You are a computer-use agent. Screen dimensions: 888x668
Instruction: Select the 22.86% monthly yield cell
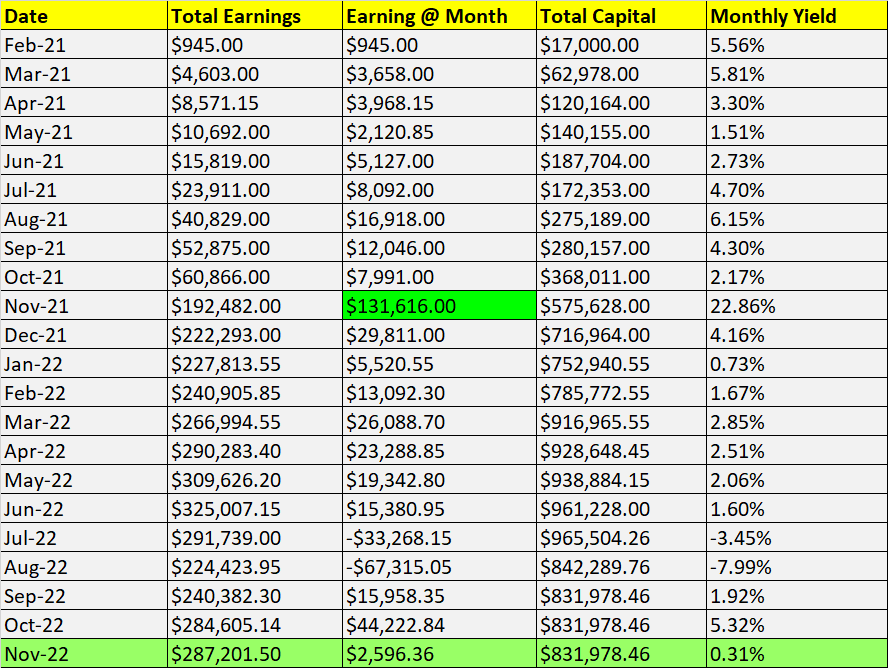tap(796, 306)
